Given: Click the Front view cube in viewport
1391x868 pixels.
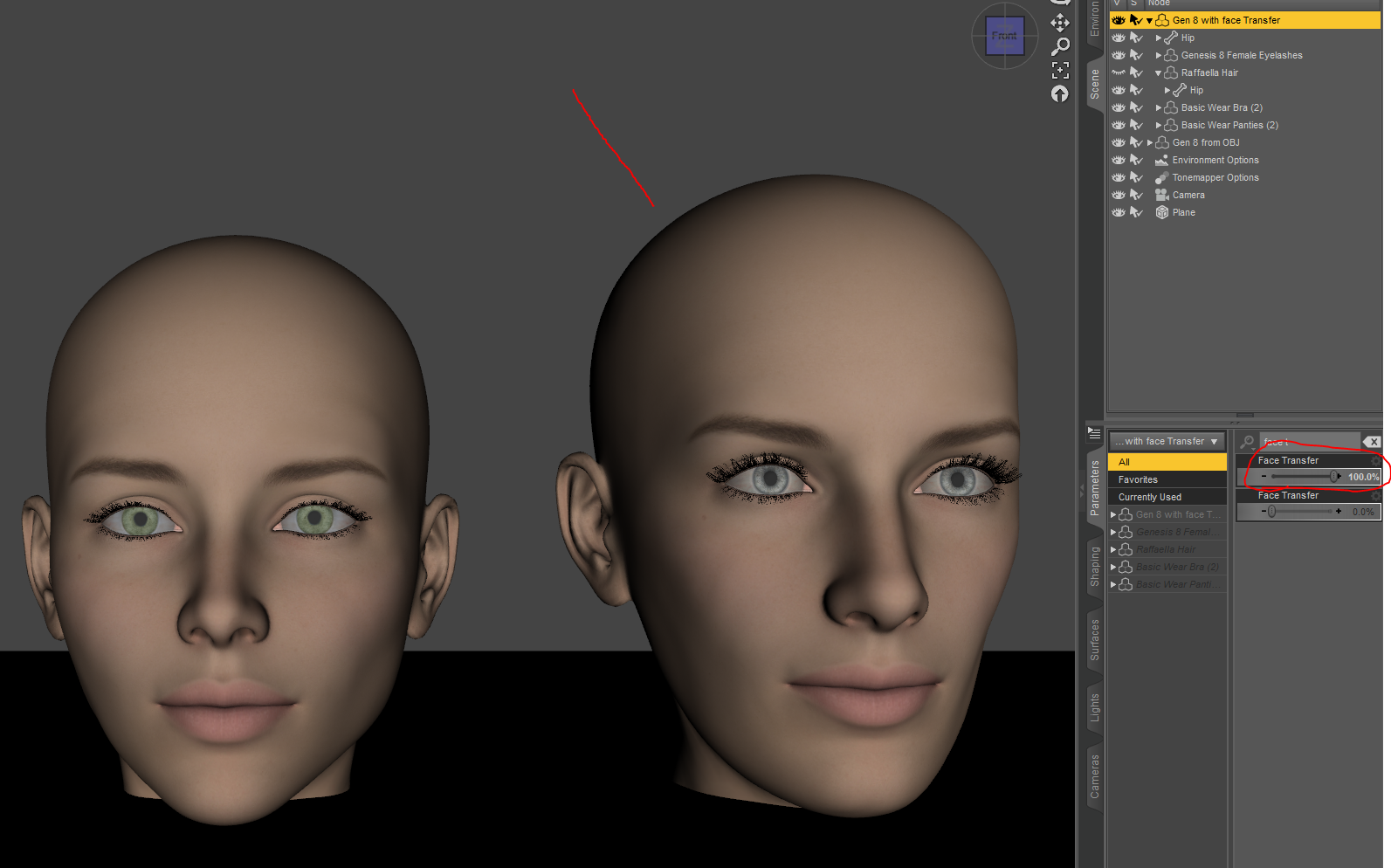Looking at the screenshot, I should [1004, 36].
